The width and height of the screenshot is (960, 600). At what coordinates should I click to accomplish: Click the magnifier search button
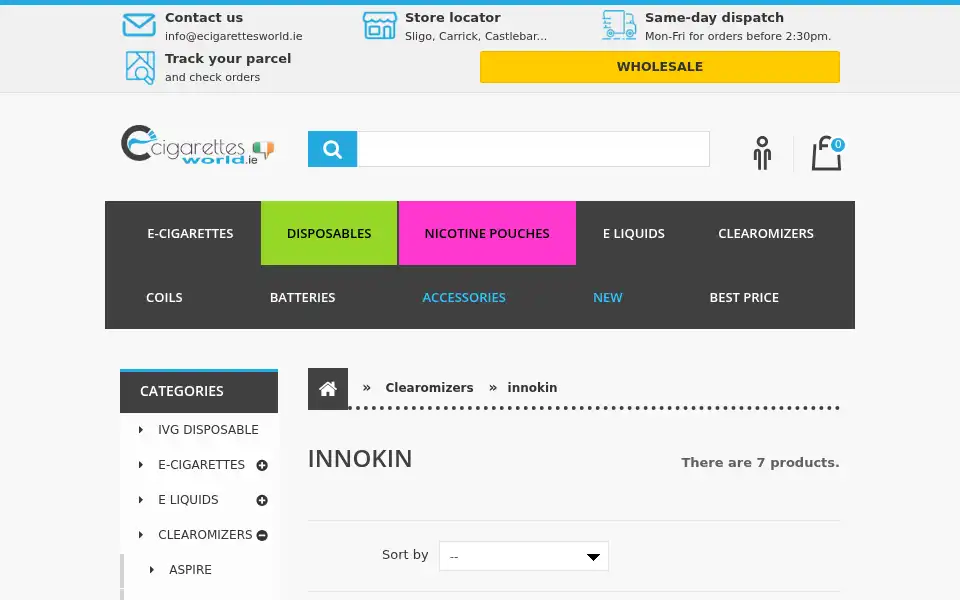coord(332,149)
